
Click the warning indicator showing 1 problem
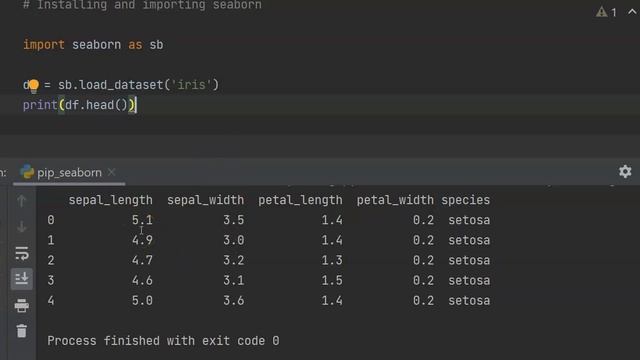coord(606,12)
